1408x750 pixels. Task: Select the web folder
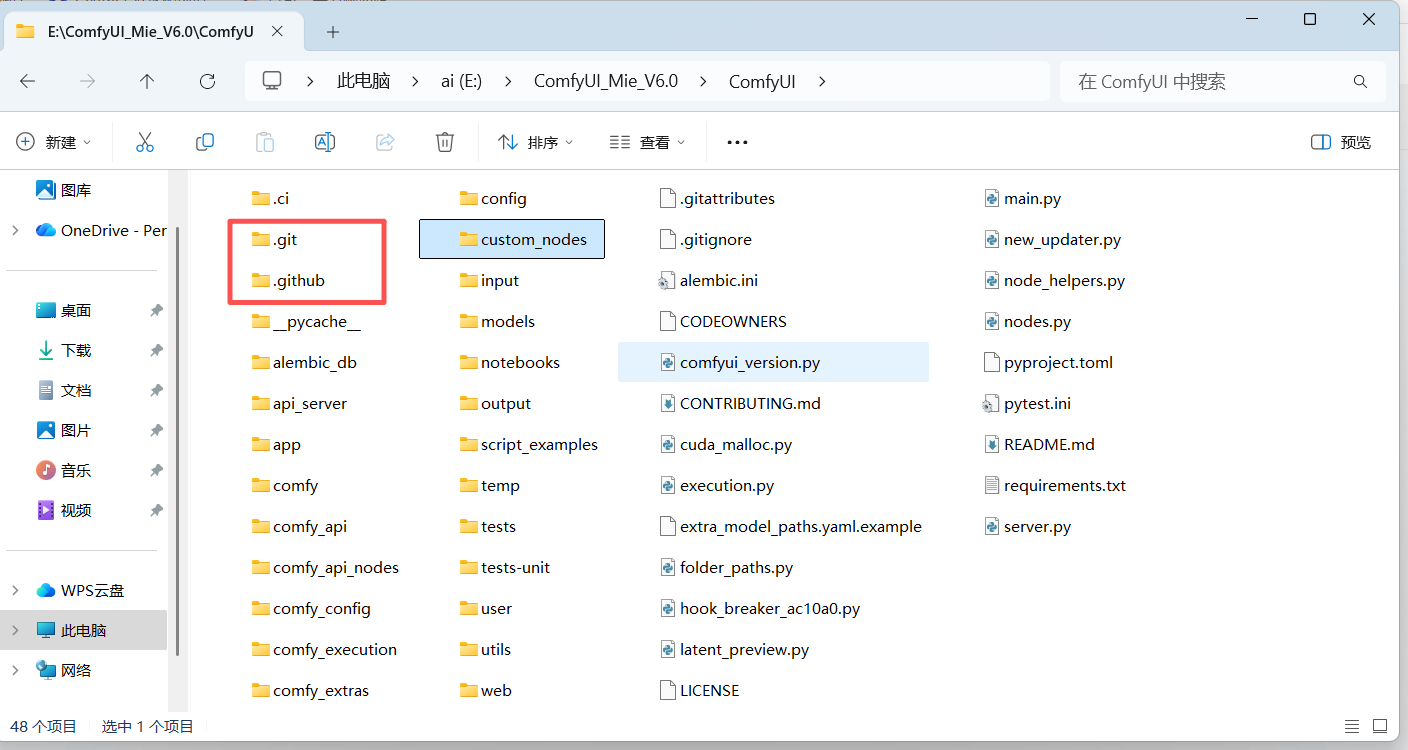[485, 690]
